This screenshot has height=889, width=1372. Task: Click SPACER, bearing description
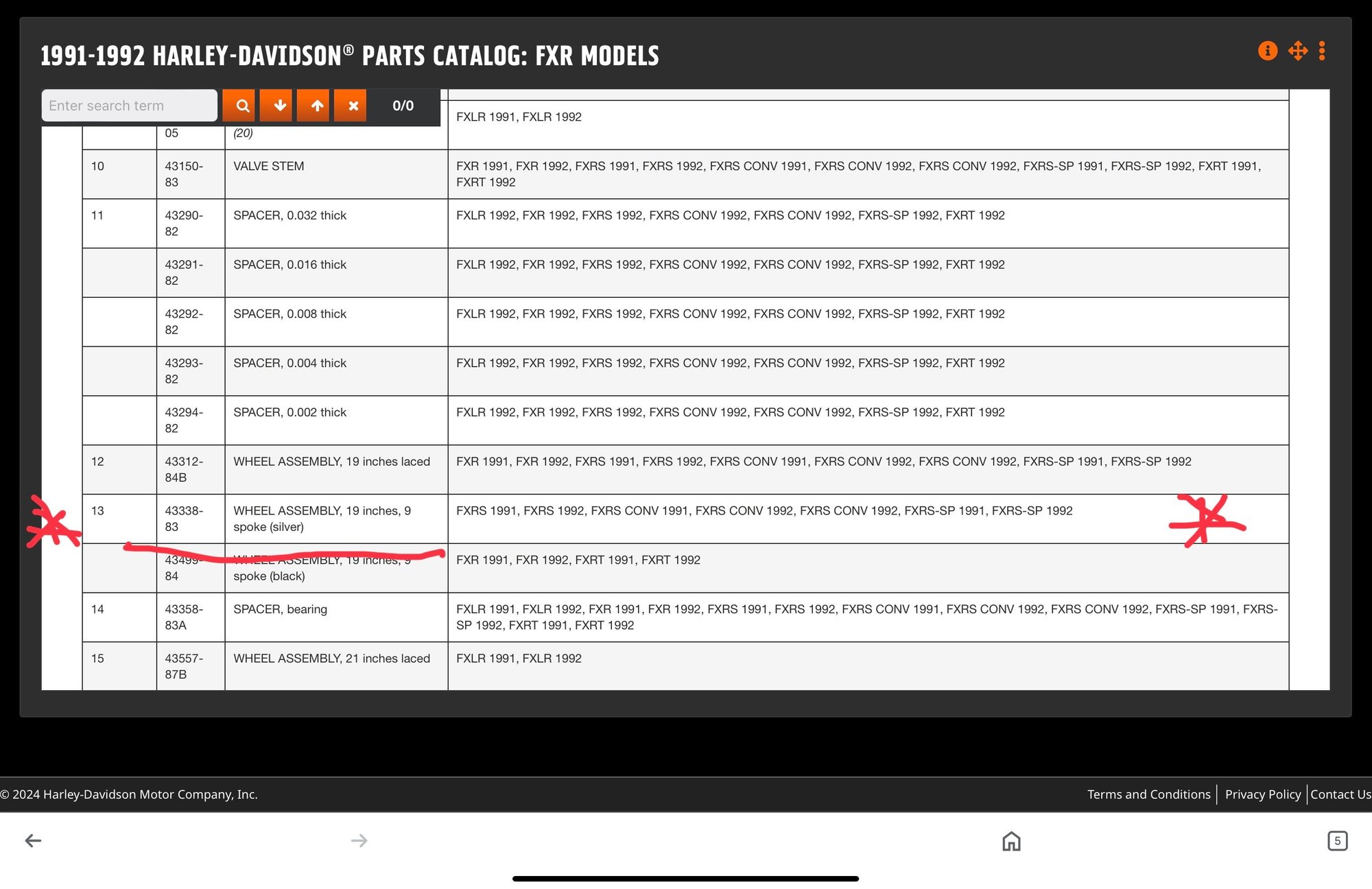click(x=280, y=609)
